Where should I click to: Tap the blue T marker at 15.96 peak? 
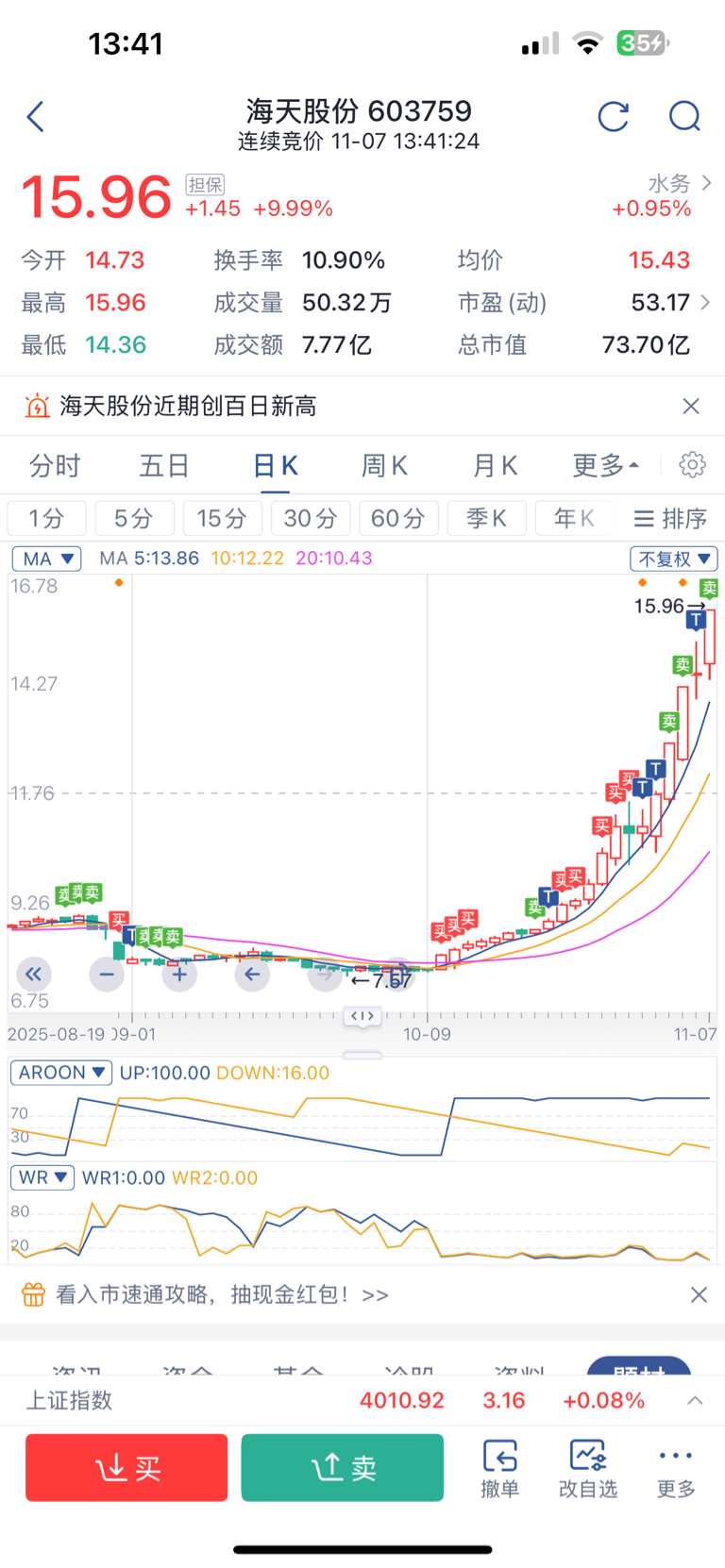click(x=696, y=620)
